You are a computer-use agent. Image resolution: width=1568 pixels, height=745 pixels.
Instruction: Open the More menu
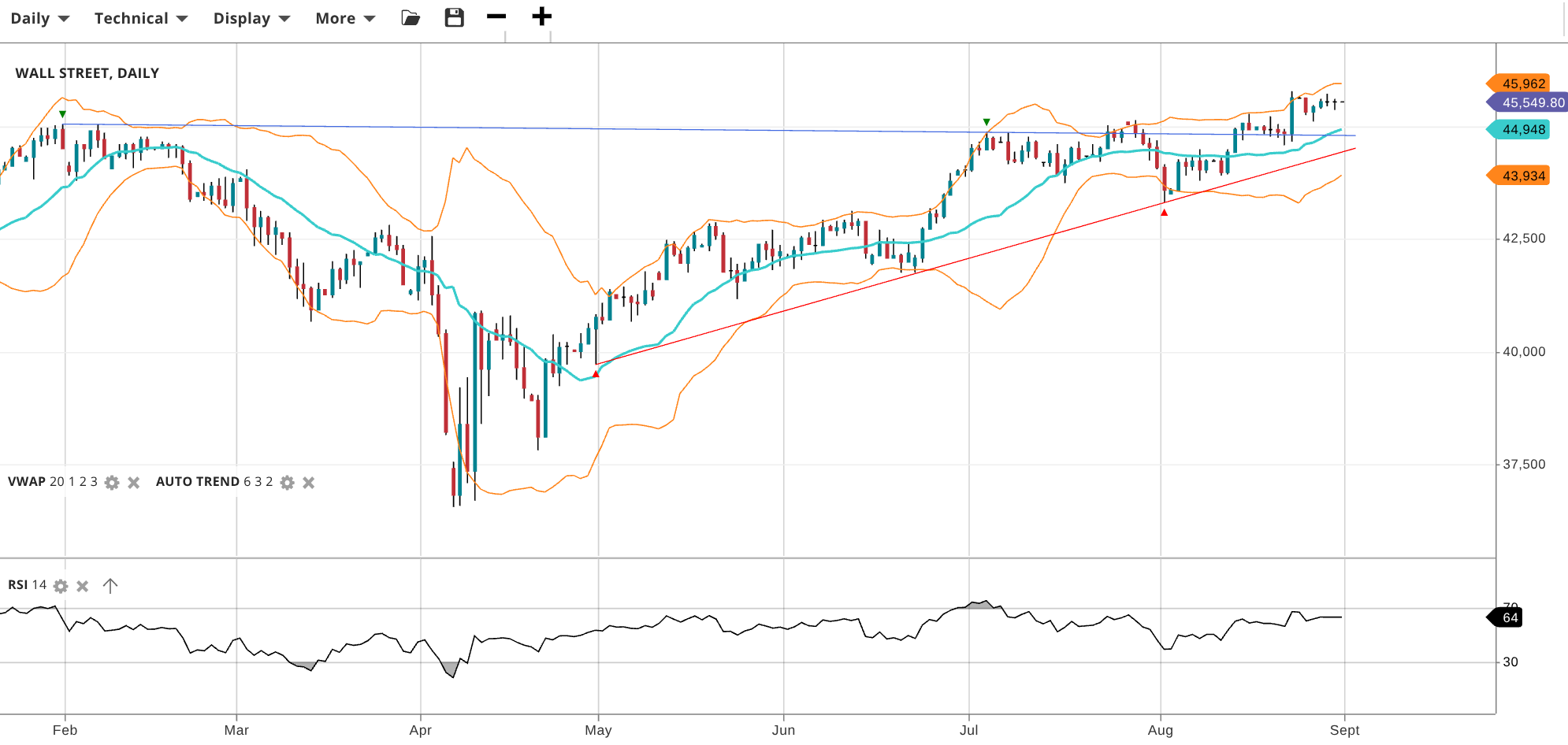click(344, 18)
